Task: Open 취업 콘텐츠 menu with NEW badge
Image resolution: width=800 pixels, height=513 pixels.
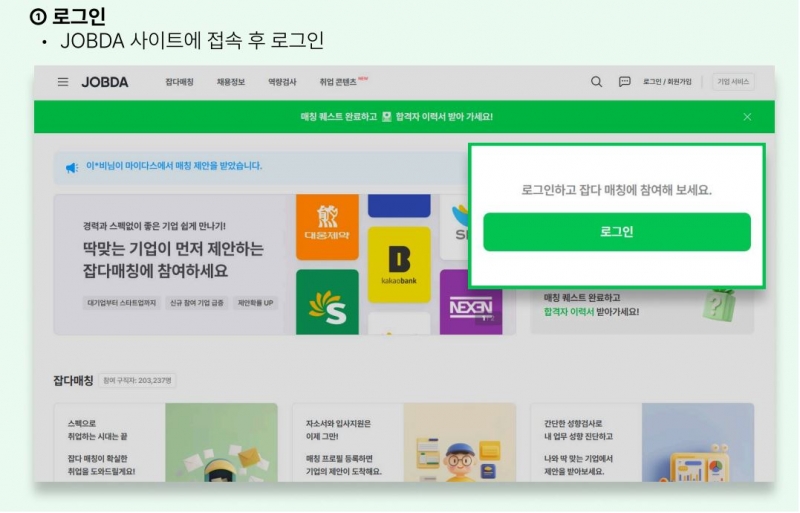Action: coord(339,82)
